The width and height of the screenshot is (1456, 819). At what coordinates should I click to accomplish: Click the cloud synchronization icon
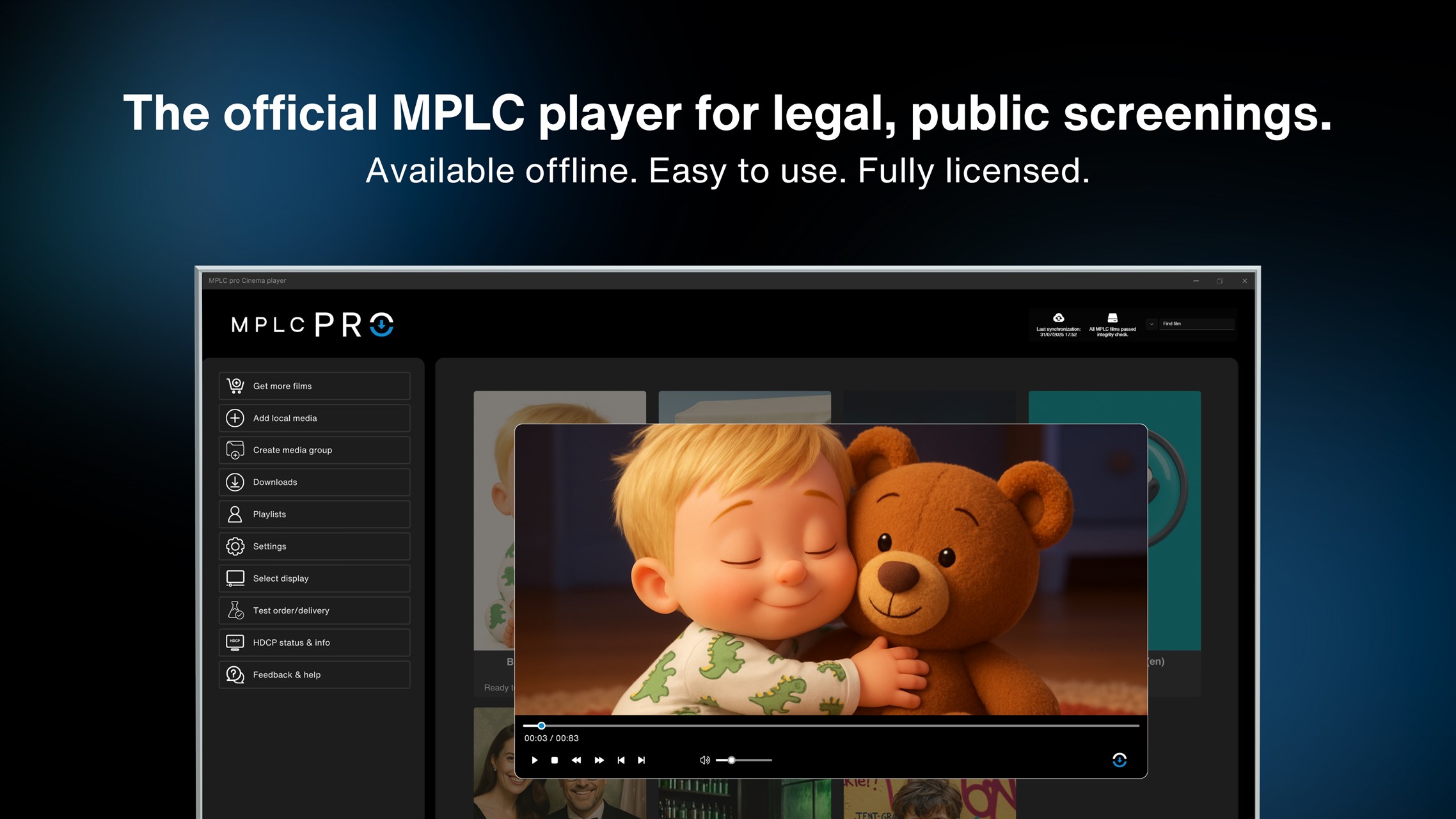coord(1058,318)
